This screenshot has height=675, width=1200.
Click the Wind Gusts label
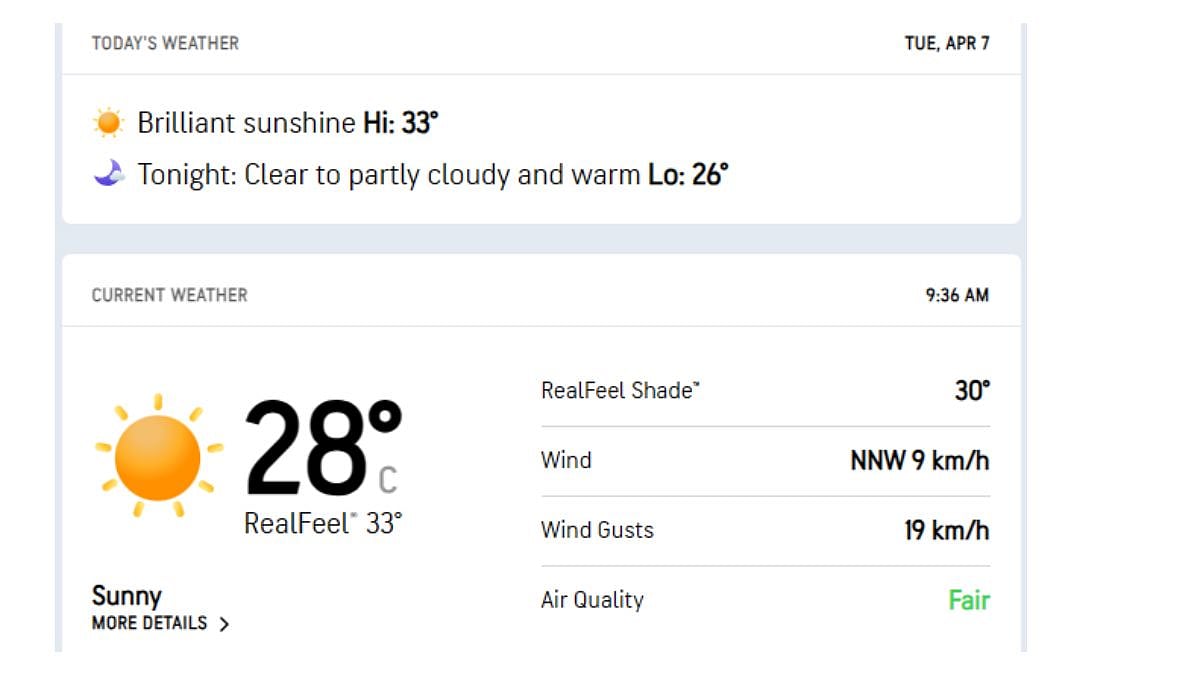pyautogui.click(x=597, y=530)
